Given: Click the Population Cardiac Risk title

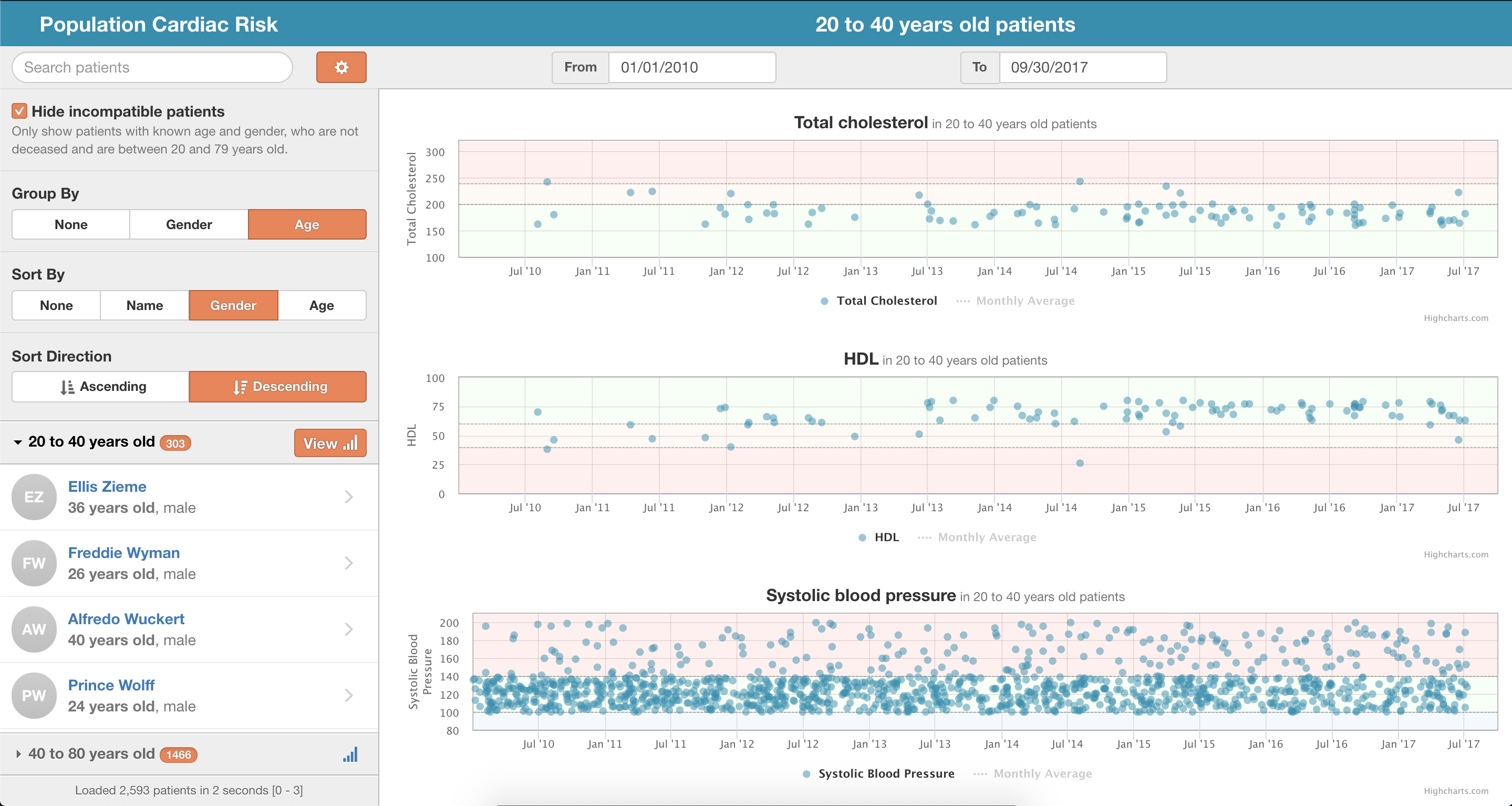Looking at the screenshot, I should (159, 24).
